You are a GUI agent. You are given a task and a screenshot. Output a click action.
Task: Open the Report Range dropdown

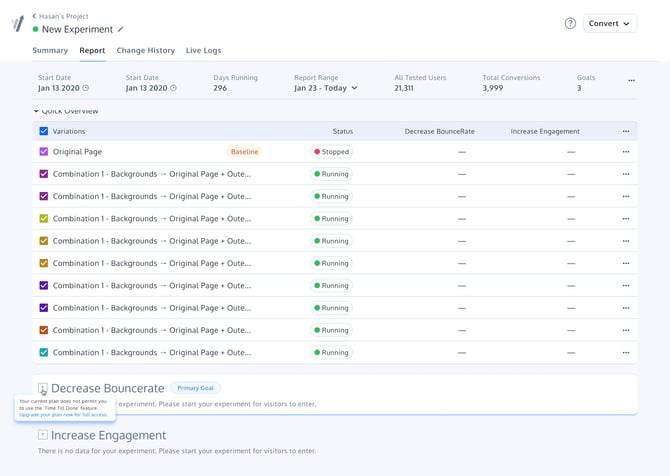[x=326, y=88]
